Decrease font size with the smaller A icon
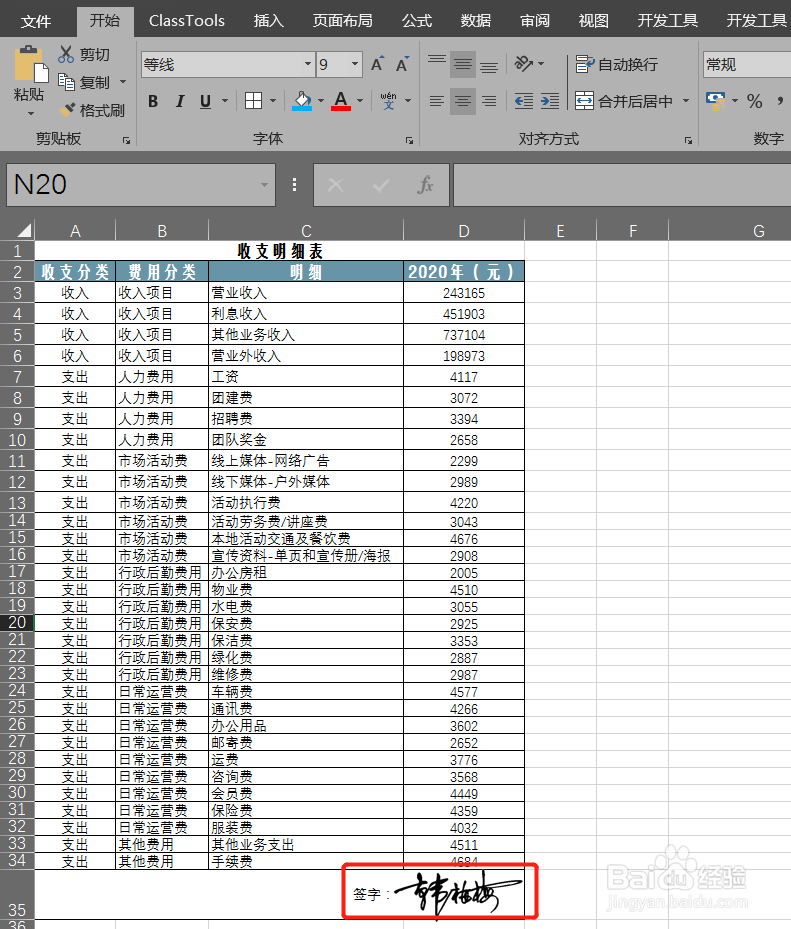 [403, 64]
